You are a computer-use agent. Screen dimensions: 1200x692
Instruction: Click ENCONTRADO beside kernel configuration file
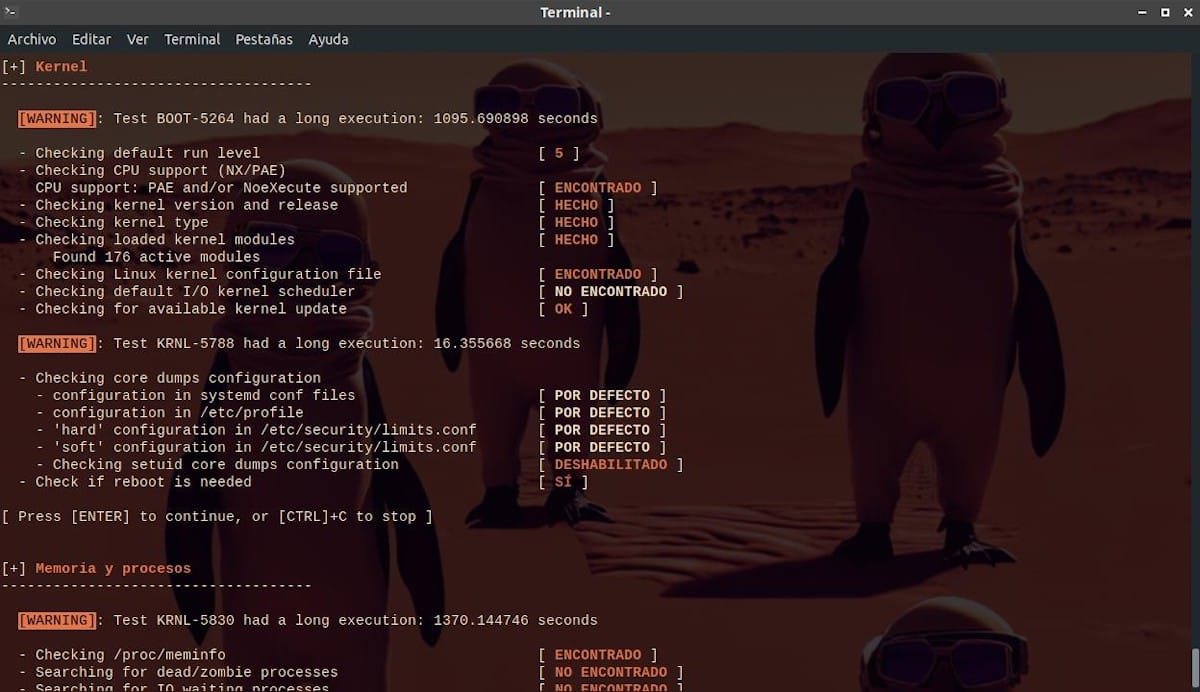(x=598, y=274)
